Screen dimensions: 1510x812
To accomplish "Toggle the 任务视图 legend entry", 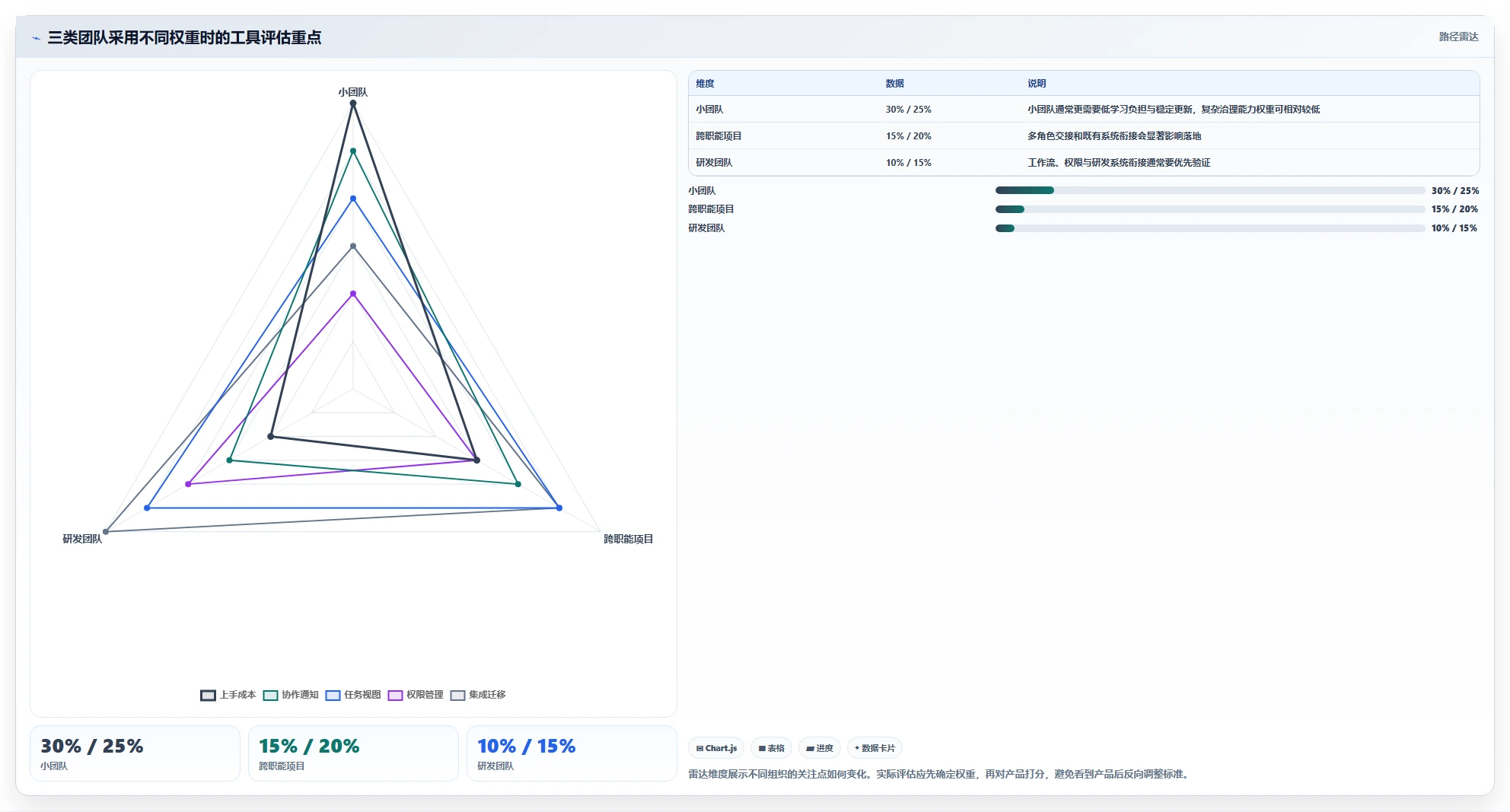I will point(353,695).
